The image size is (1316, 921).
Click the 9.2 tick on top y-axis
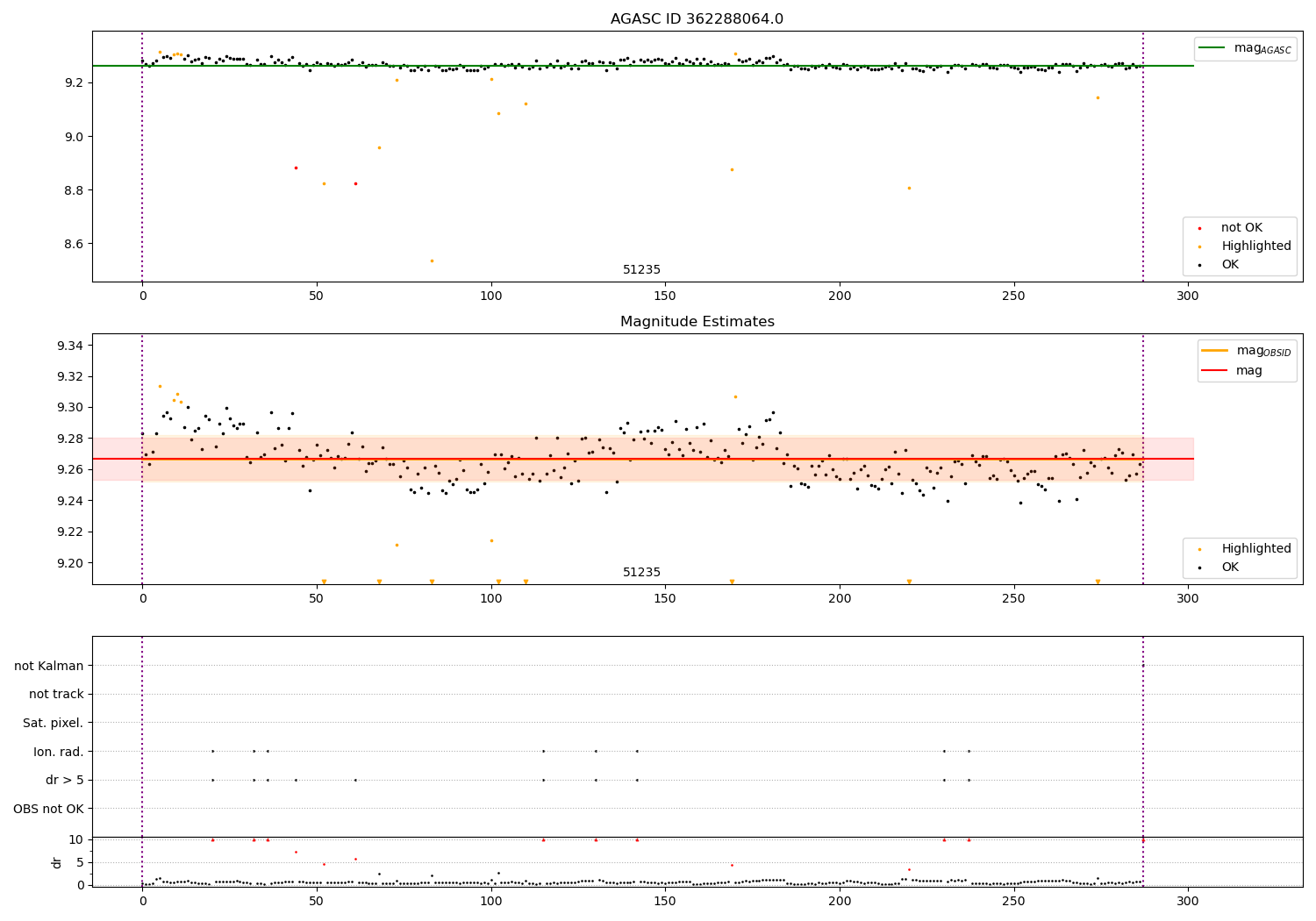[73, 83]
